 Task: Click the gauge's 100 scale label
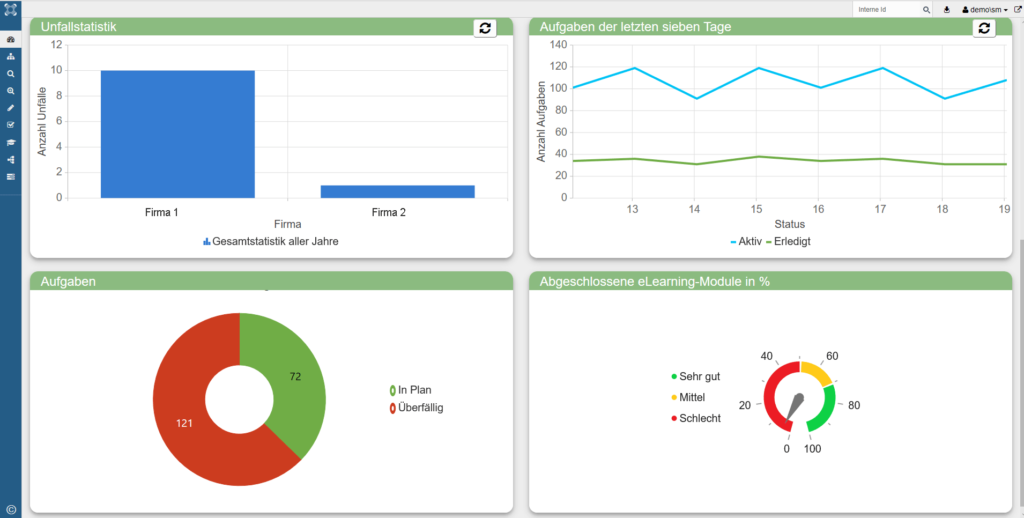812,449
